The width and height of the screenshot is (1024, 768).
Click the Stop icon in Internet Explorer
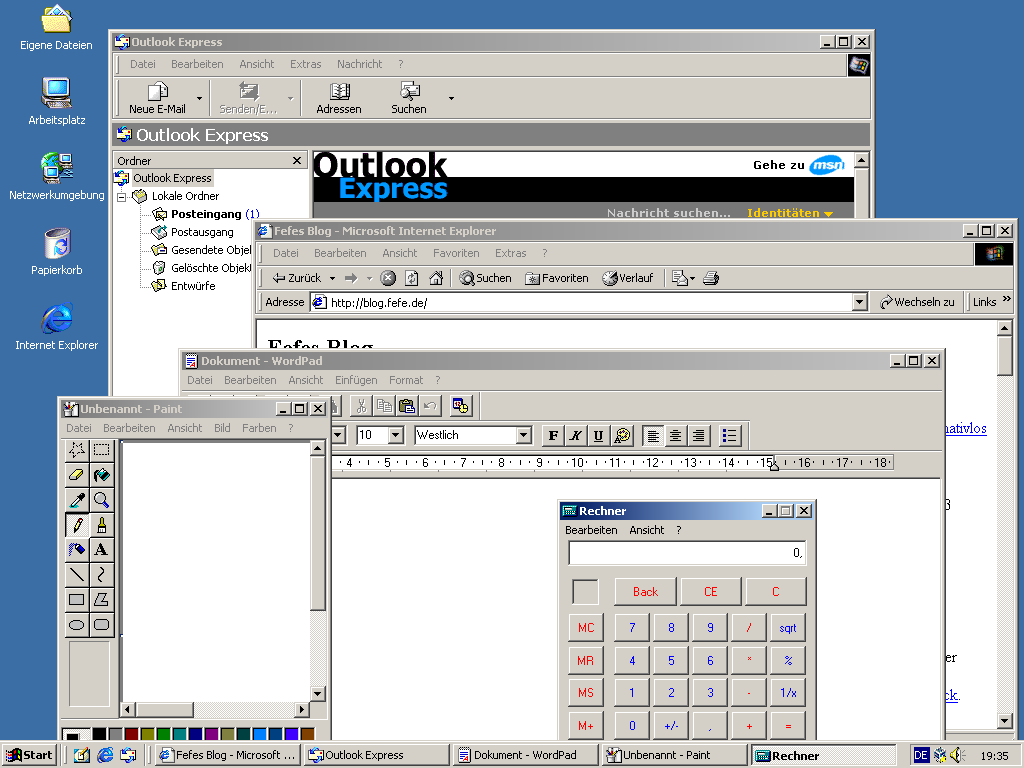[x=388, y=278]
